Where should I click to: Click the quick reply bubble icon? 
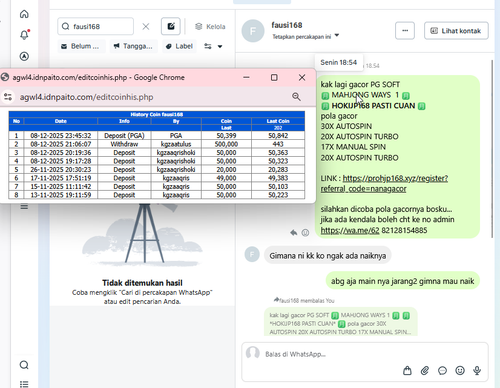[442, 371]
